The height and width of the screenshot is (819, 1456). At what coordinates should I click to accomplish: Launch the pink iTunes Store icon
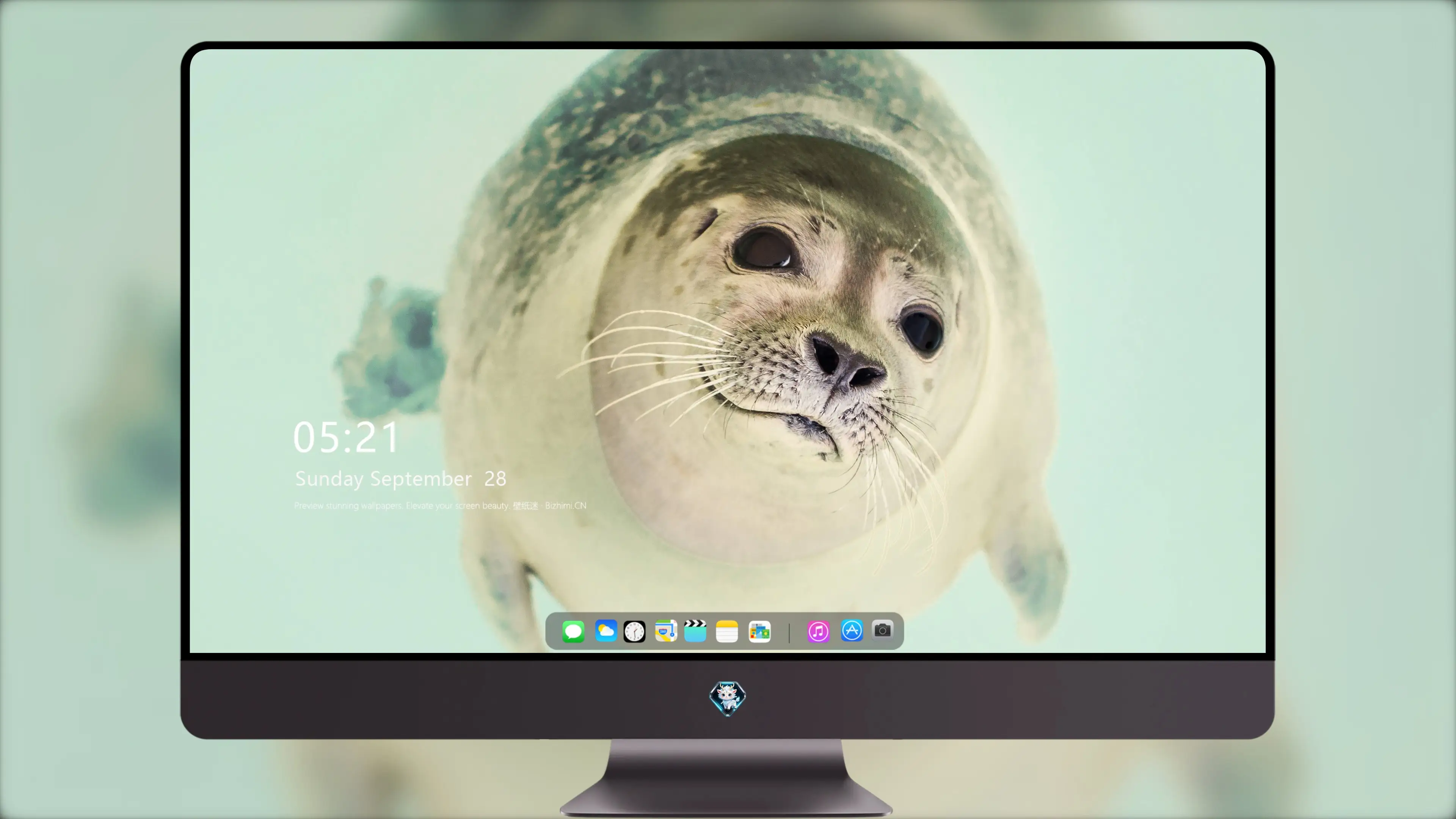pos(819,631)
